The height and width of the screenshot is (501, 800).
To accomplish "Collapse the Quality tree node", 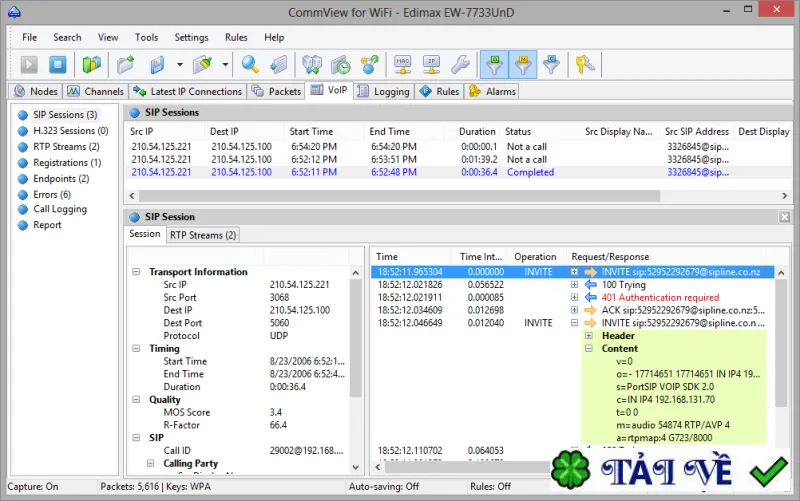I will point(136,399).
